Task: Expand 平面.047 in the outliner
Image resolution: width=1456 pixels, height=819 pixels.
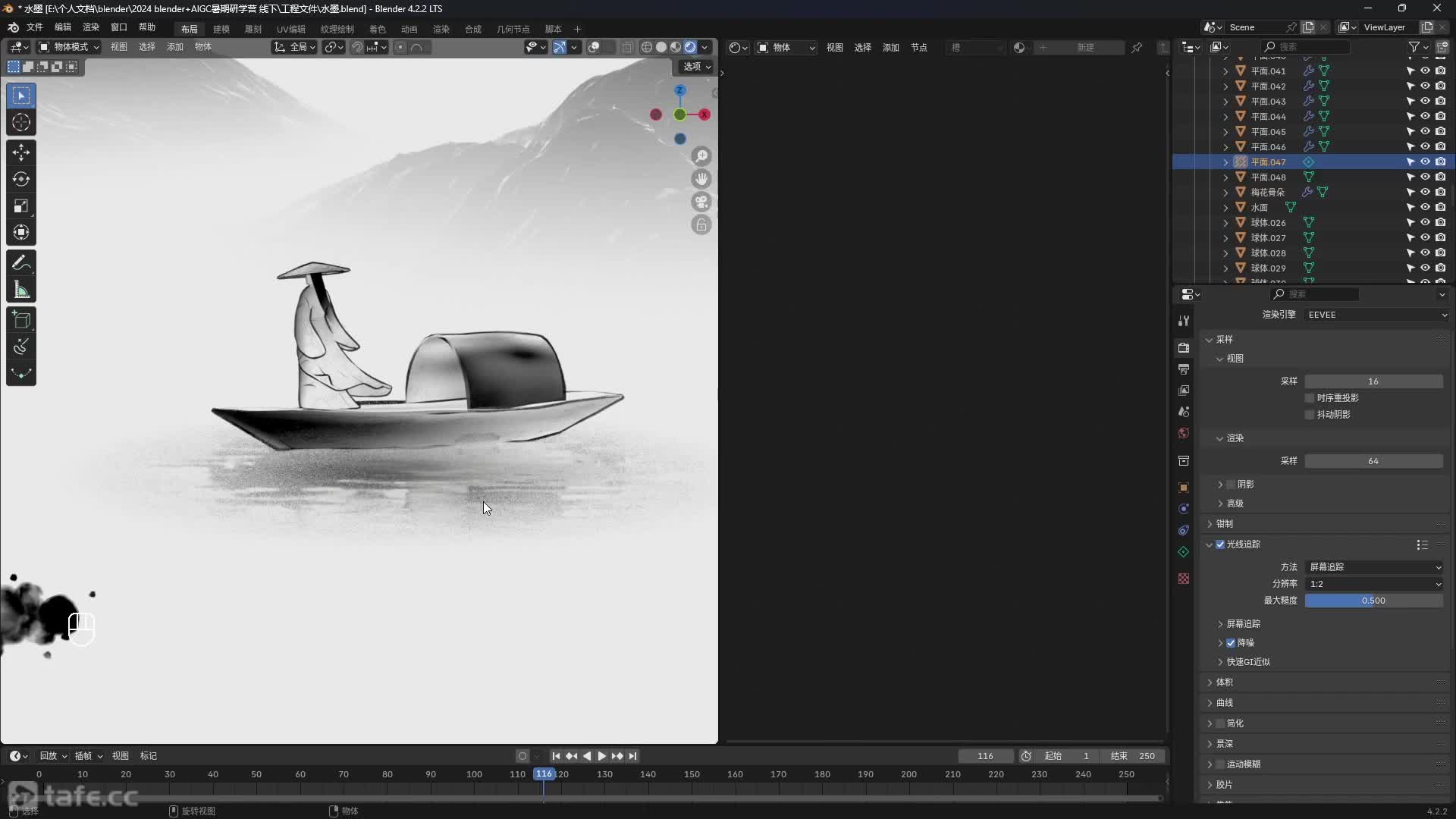Action: pyautogui.click(x=1225, y=162)
